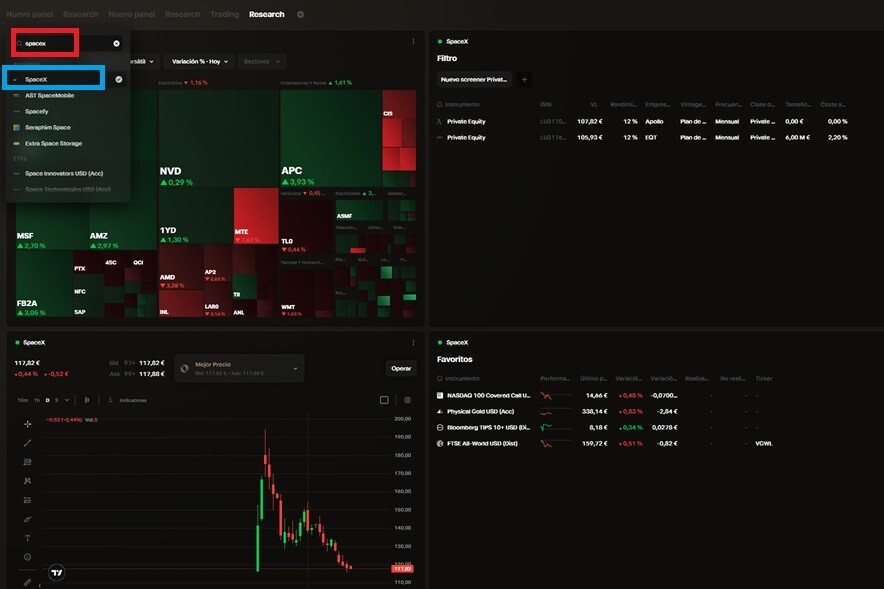The width and height of the screenshot is (884, 589).
Task: Select the trend line drawing tool
Action: click(28, 443)
